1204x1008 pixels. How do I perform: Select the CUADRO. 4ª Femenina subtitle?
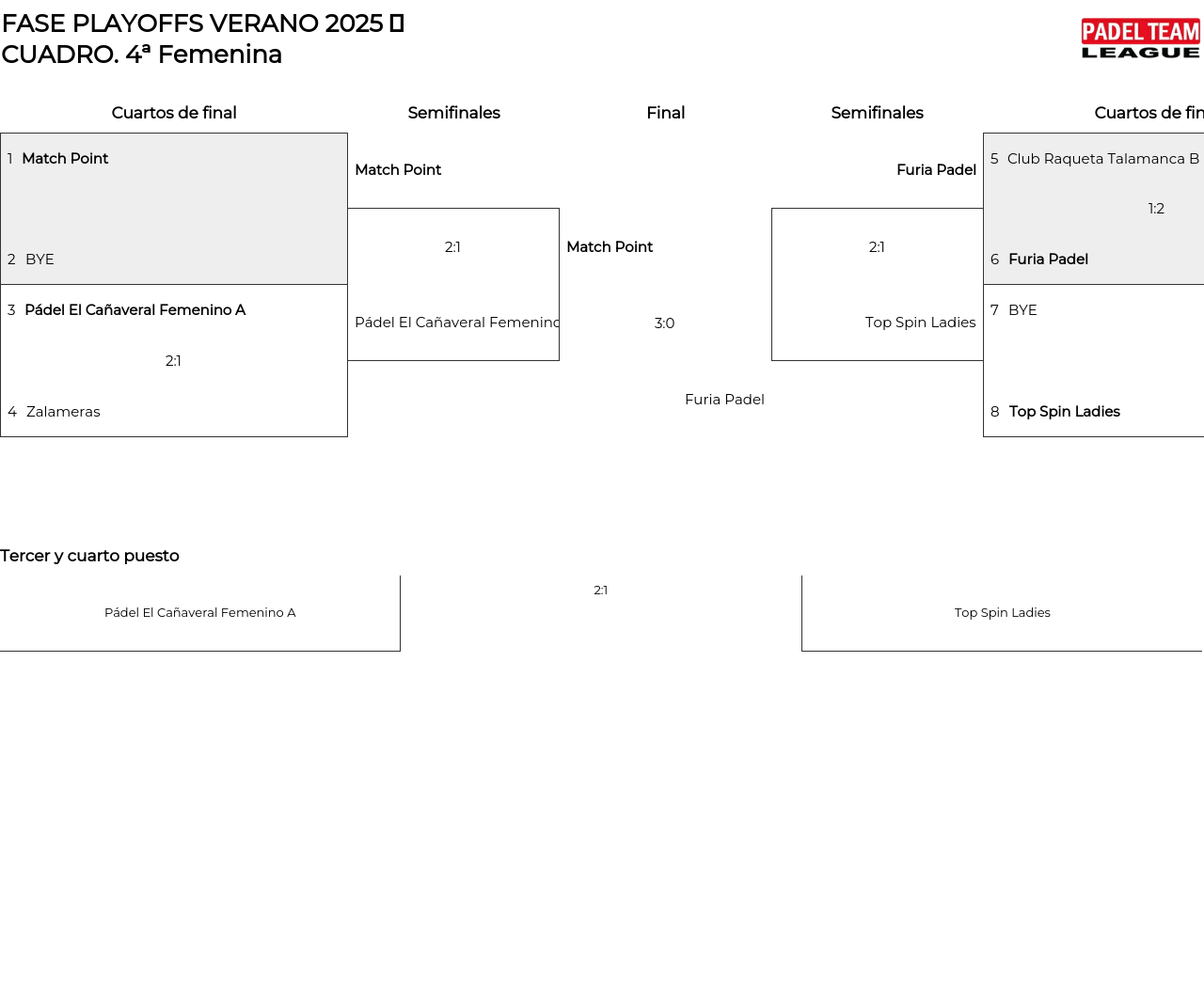coord(142,55)
